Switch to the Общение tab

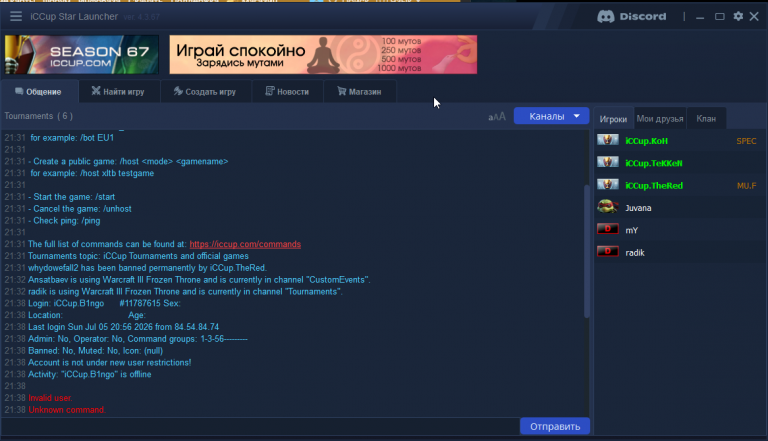[x=39, y=92]
